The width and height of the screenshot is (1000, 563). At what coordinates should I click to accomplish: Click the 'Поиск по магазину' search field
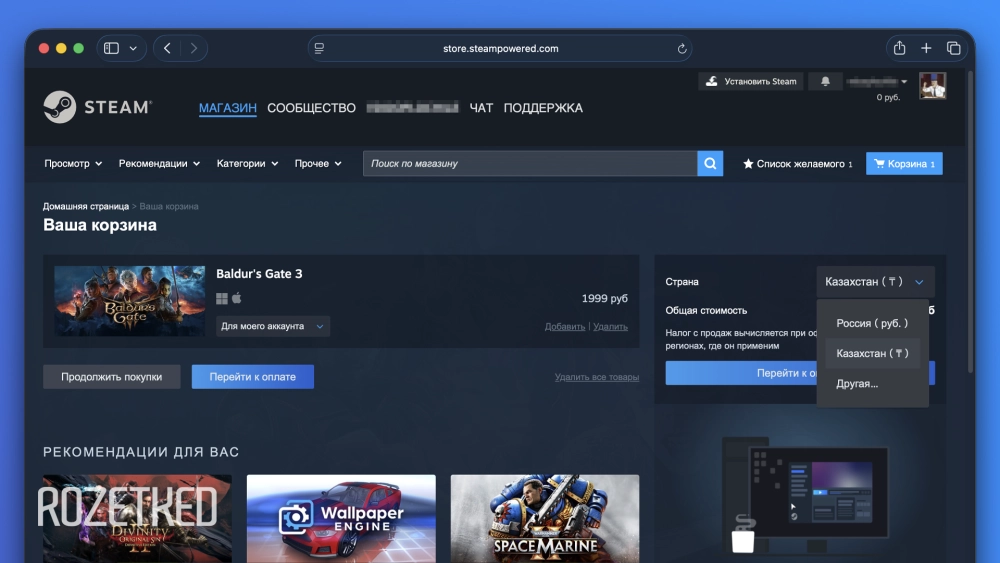530,163
